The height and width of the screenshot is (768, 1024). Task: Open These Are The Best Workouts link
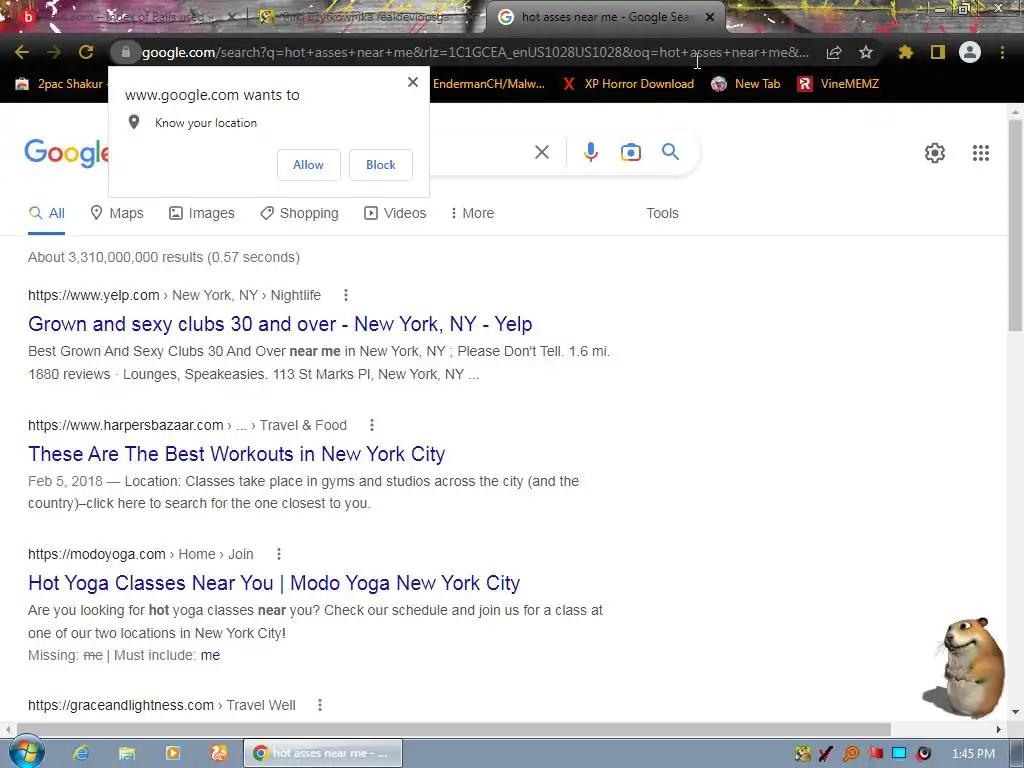[236, 454]
